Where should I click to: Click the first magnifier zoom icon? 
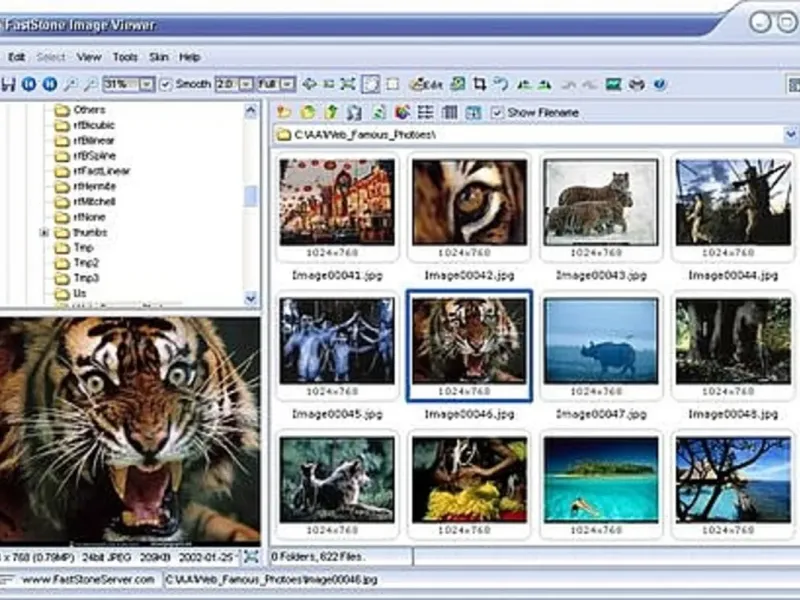pyautogui.click(x=70, y=84)
